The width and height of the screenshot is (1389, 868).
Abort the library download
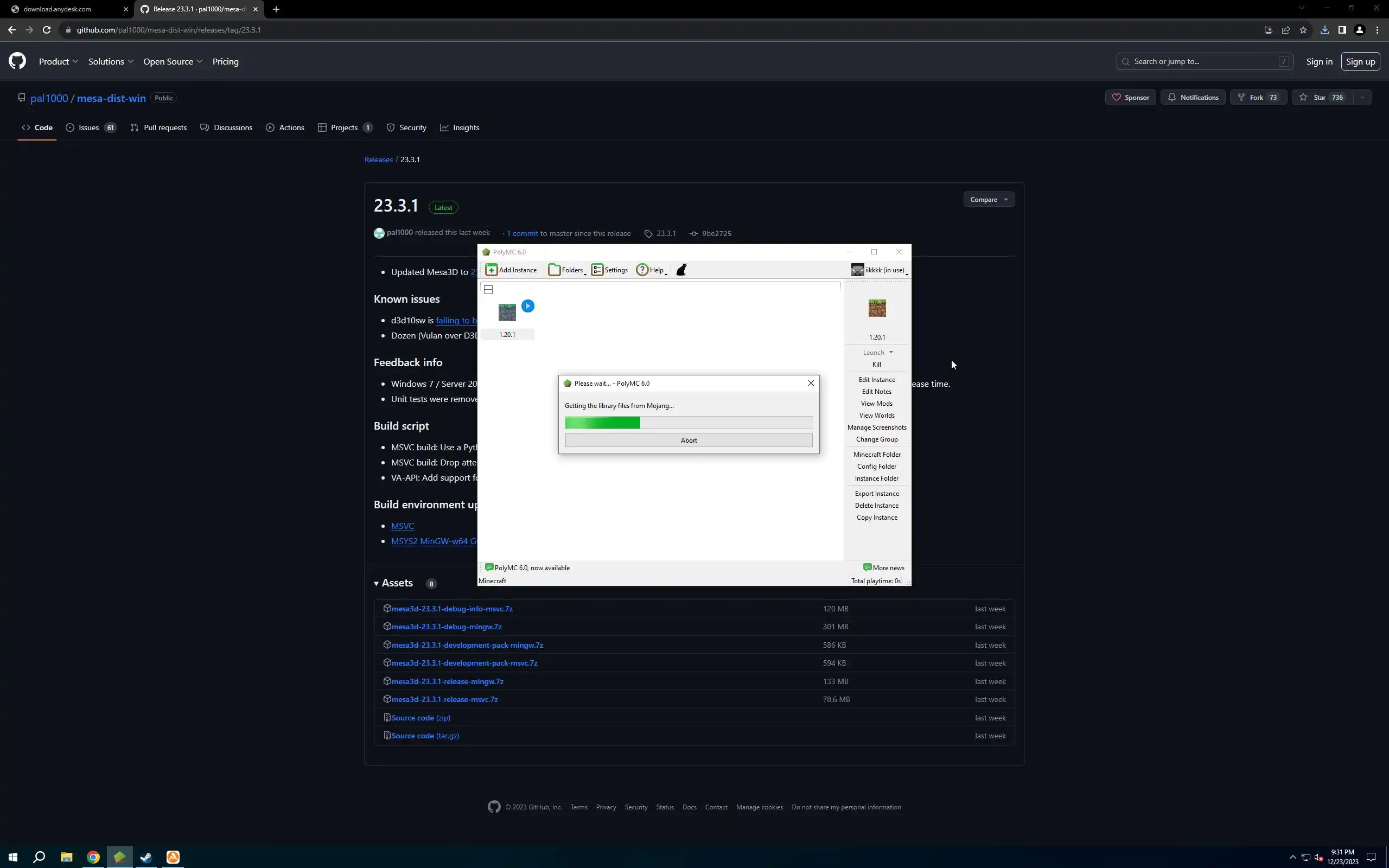(688, 441)
